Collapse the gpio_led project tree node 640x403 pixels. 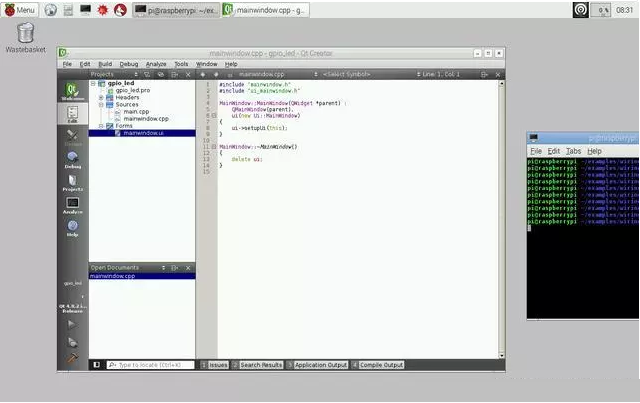[94, 83]
